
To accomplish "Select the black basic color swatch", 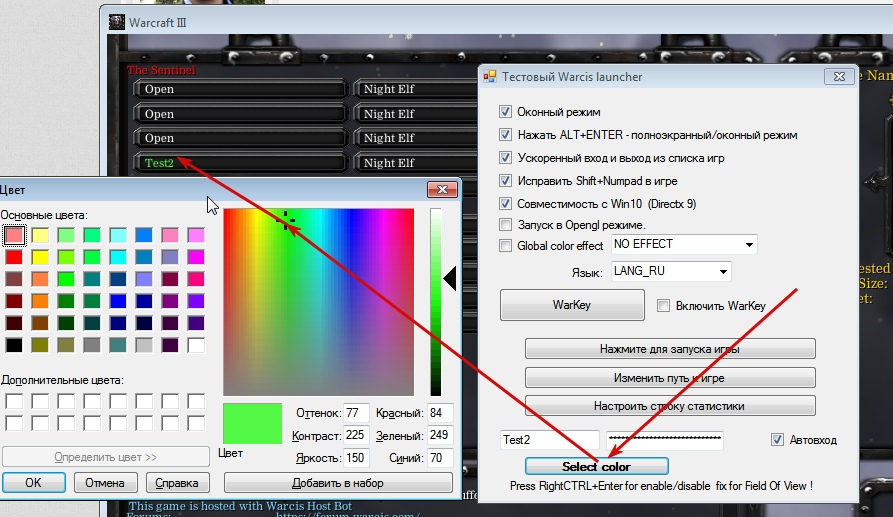I will [x=14, y=345].
